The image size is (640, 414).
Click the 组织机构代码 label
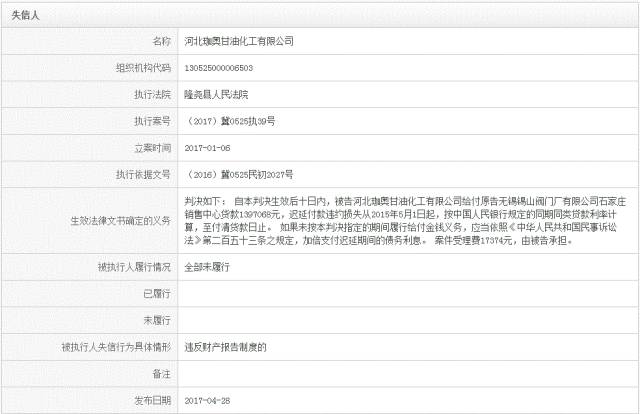tap(144, 68)
